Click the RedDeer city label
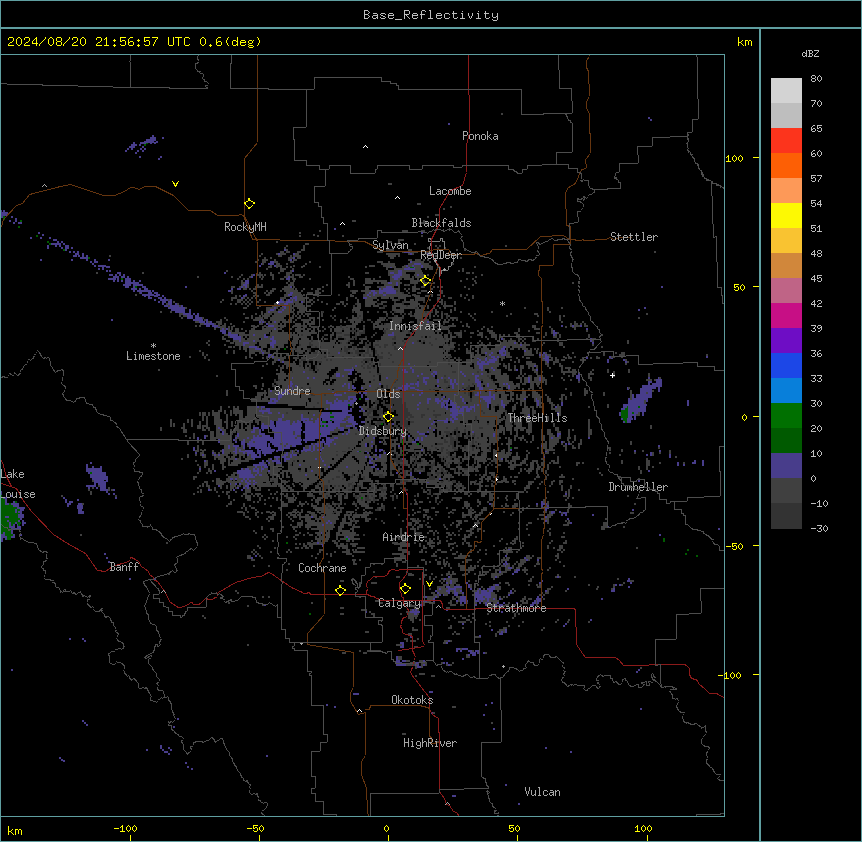862x842 pixels. 441,255
